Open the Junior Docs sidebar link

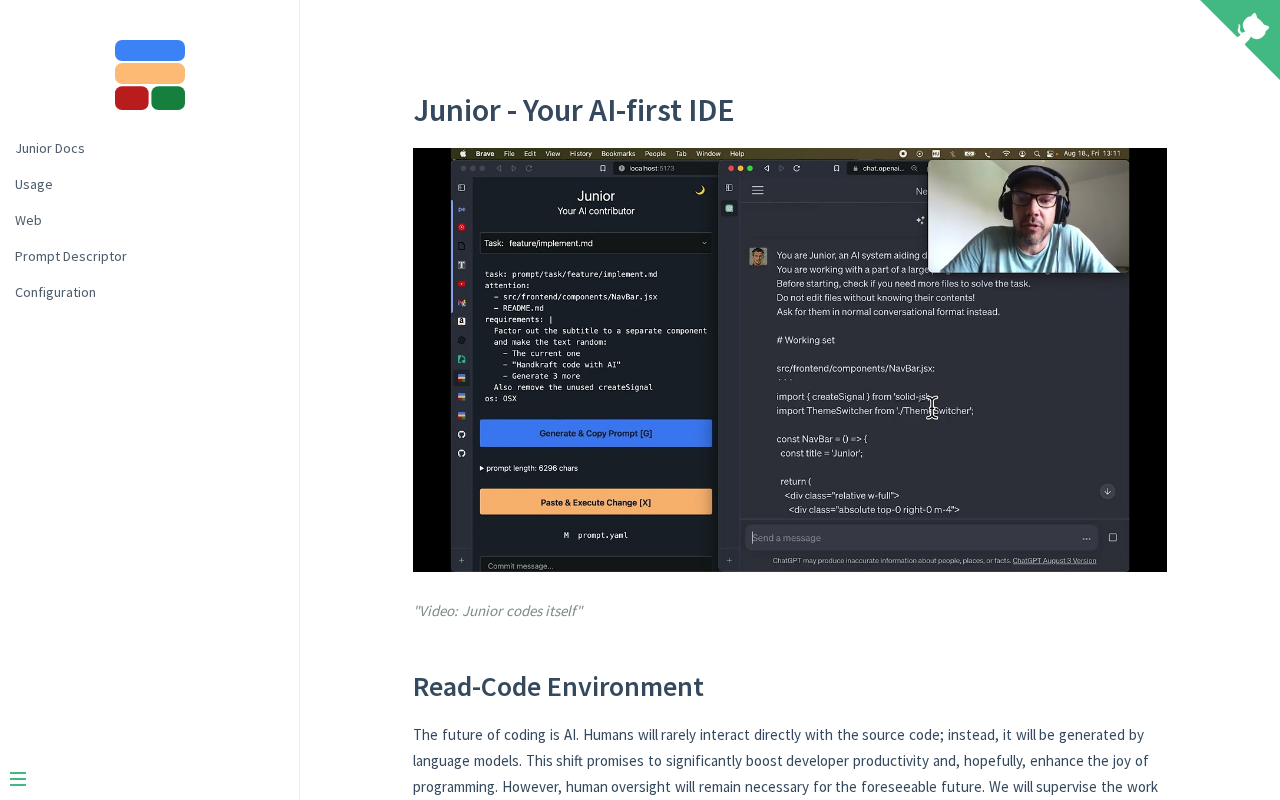pyautogui.click(x=50, y=148)
